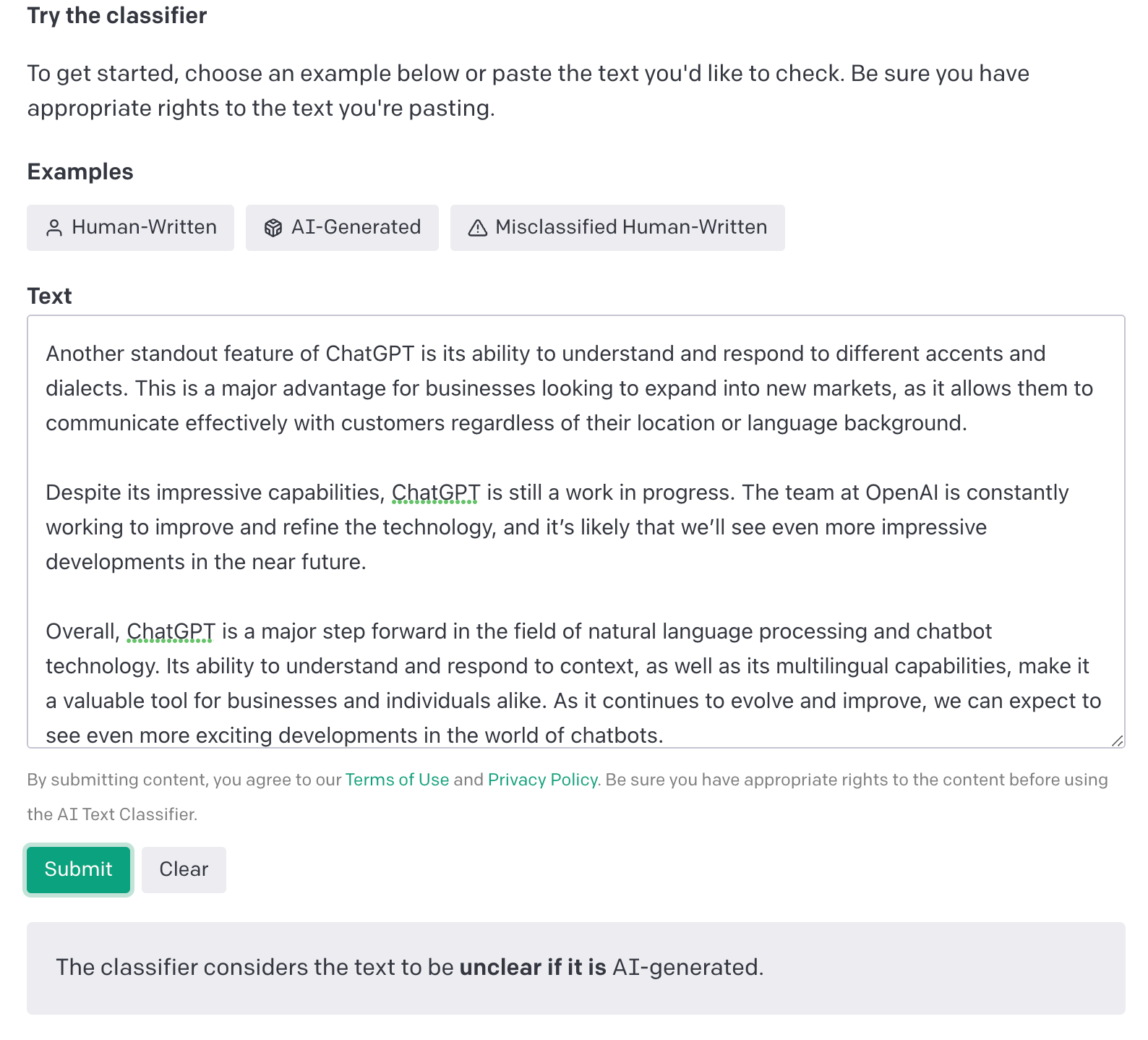Open the Privacy Policy link
This screenshot has width=1148, height=1040.
pyautogui.click(x=542, y=780)
